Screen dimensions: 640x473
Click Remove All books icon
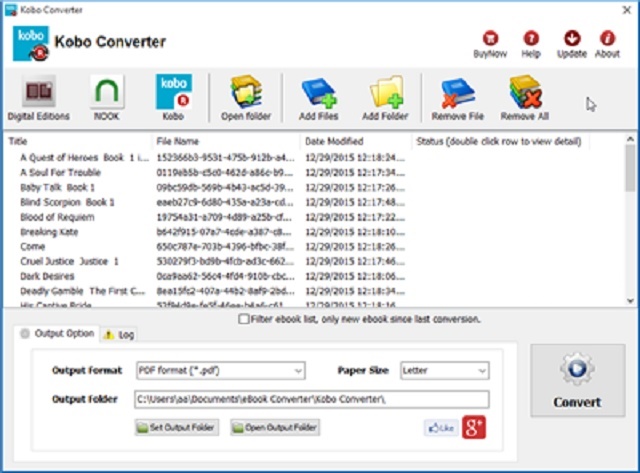(525, 92)
